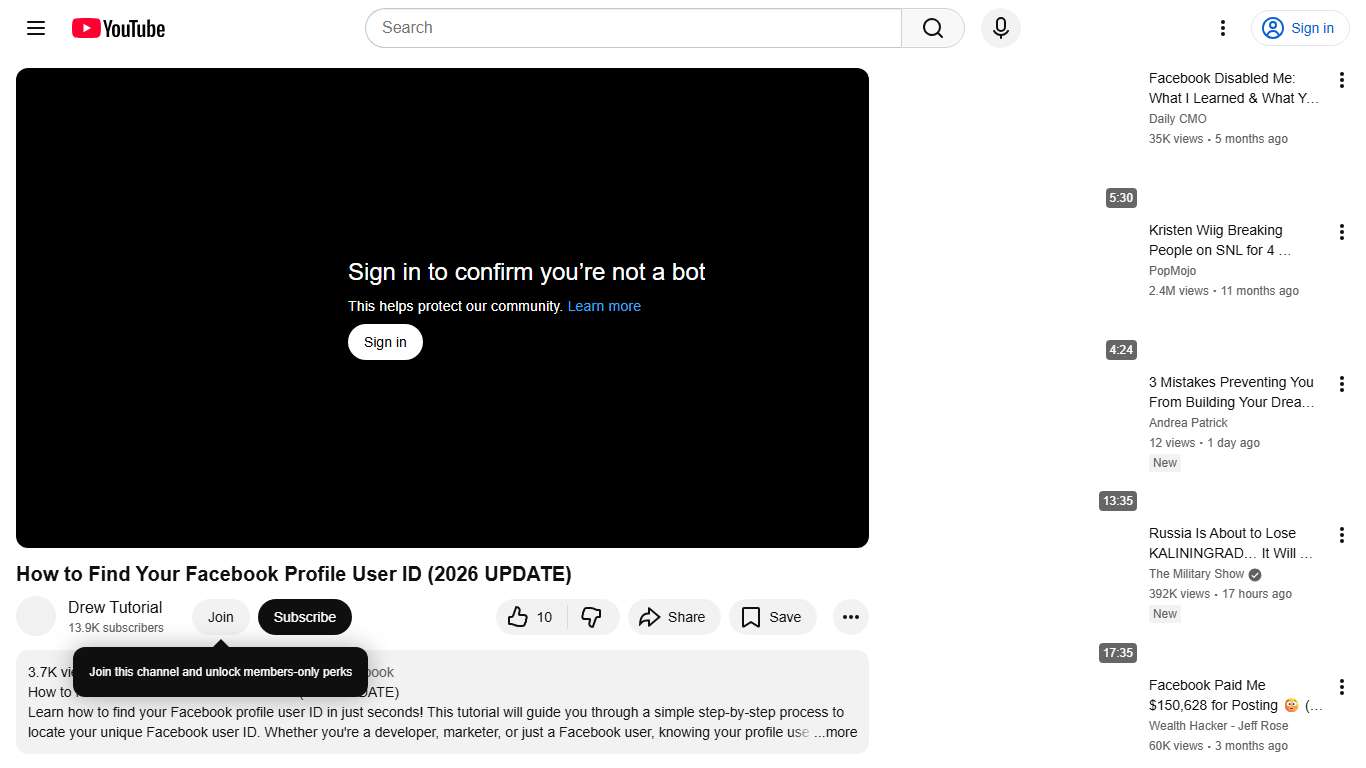
Task: Open the Learn more link
Action: coord(604,306)
